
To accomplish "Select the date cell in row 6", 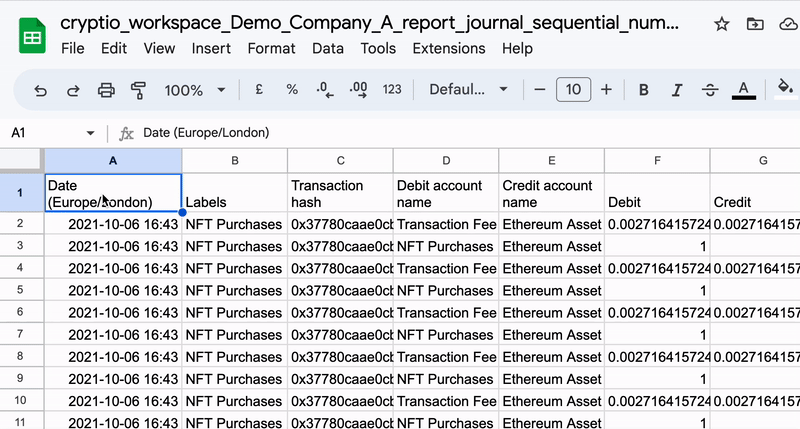I will click(113, 312).
